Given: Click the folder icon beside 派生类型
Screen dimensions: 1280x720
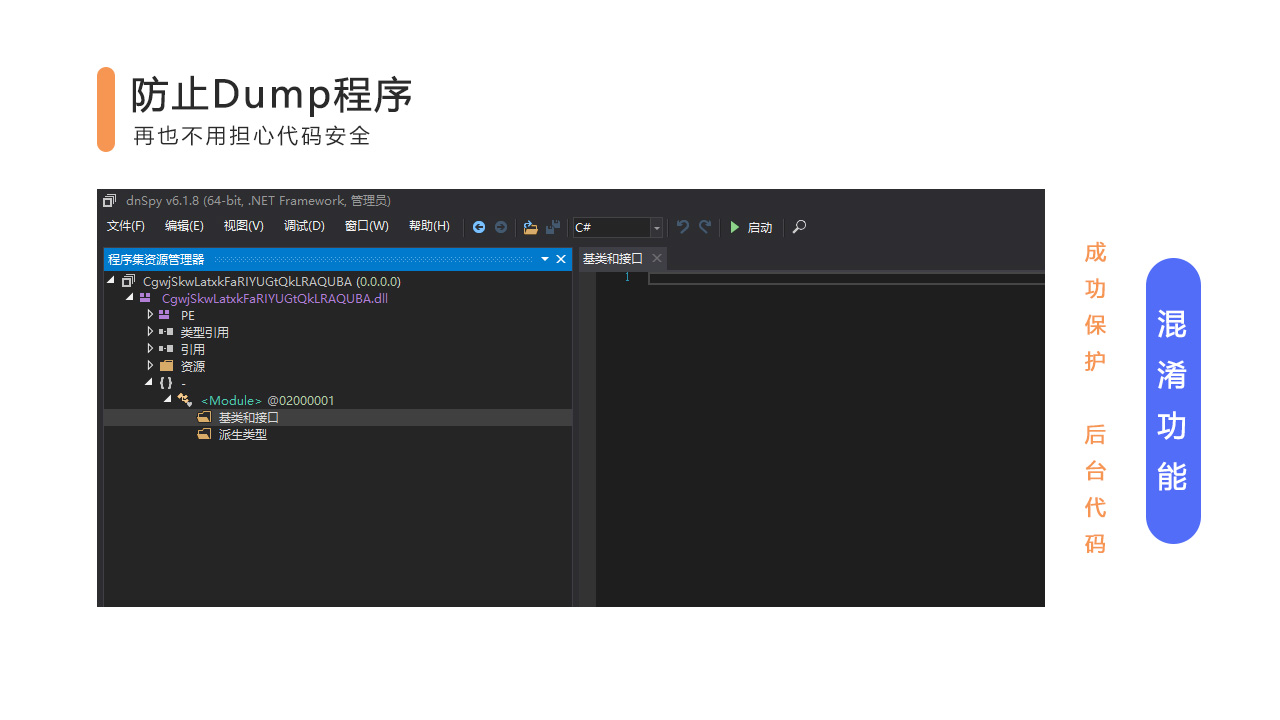Looking at the screenshot, I should click(204, 434).
